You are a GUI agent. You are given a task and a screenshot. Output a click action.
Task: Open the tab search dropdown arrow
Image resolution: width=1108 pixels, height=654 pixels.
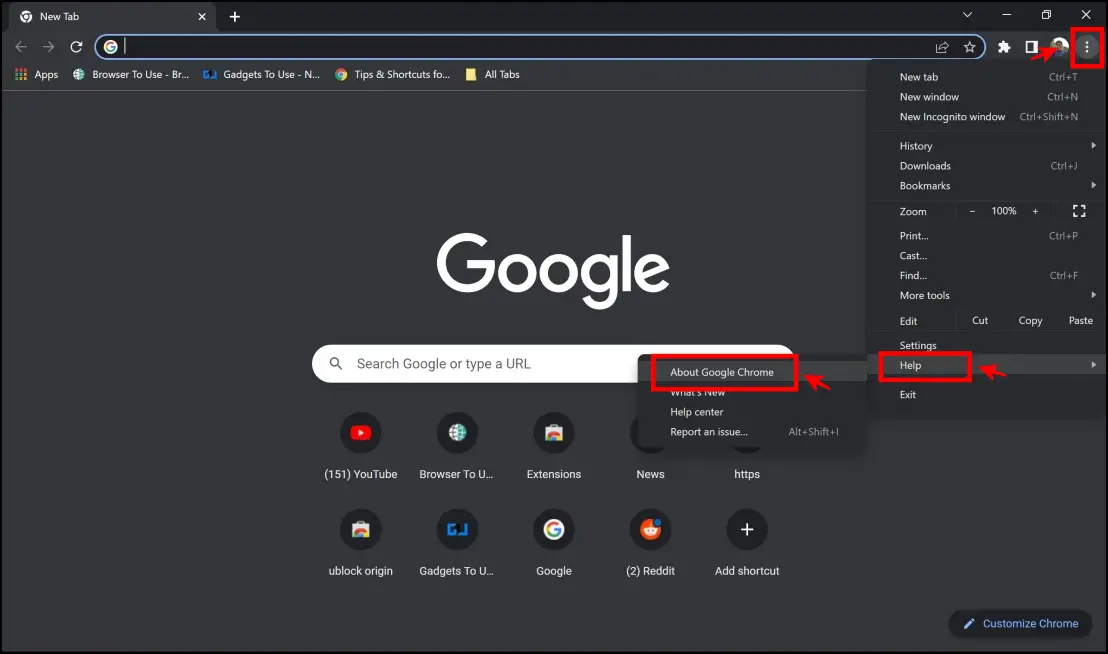point(967,14)
